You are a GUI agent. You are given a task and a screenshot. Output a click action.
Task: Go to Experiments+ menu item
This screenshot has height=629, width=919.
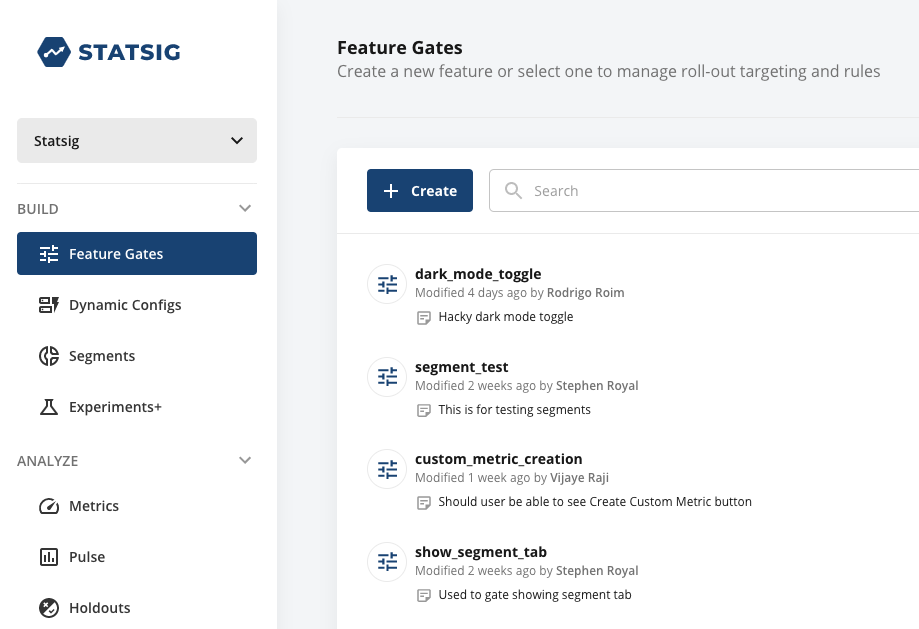[115, 407]
